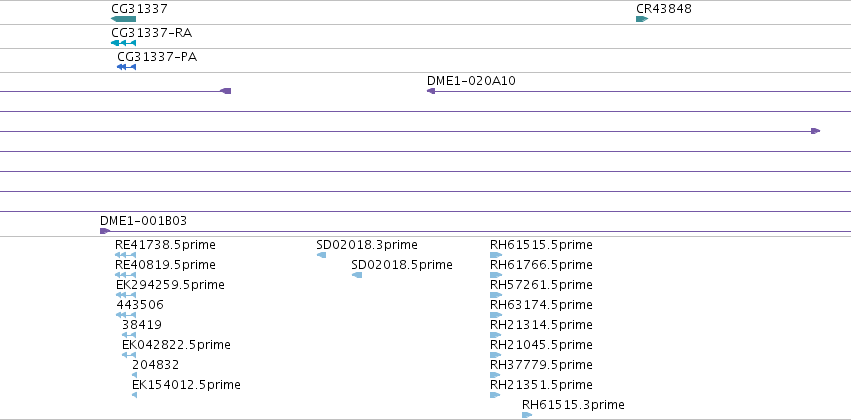851x420 pixels.
Task: Click the 38419 EST feature label
Action: pyautogui.click(x=142, y=325)
